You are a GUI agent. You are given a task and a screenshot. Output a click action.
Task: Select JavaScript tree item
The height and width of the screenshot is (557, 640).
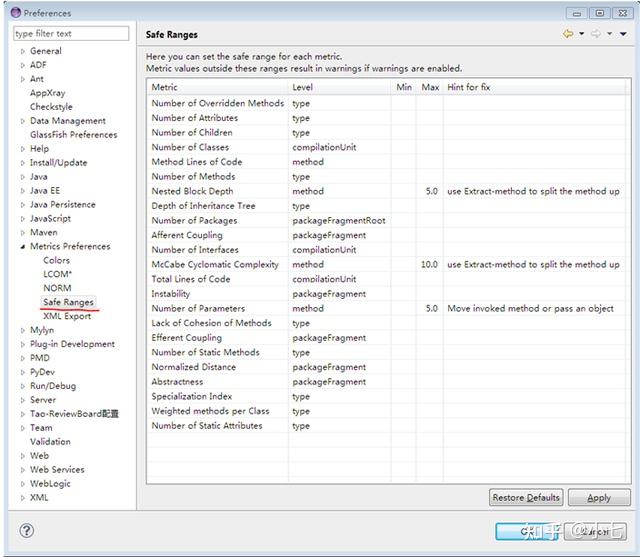pyautogui.click(x=50, y=219)
